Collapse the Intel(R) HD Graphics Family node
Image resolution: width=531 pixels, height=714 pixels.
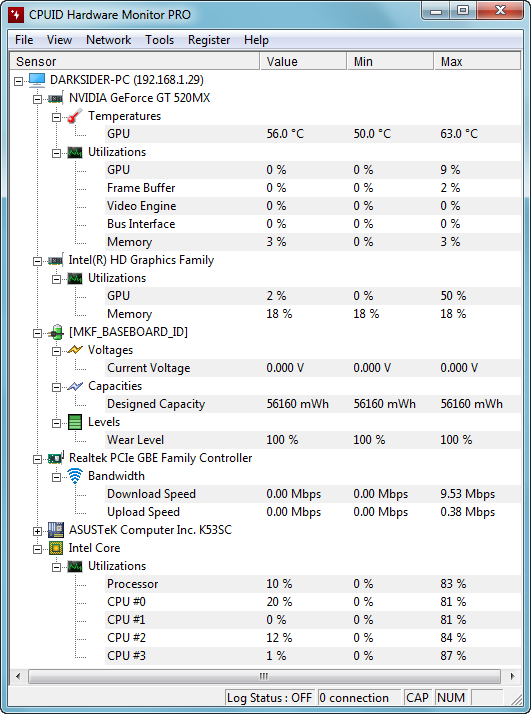[x=37, y=261]
